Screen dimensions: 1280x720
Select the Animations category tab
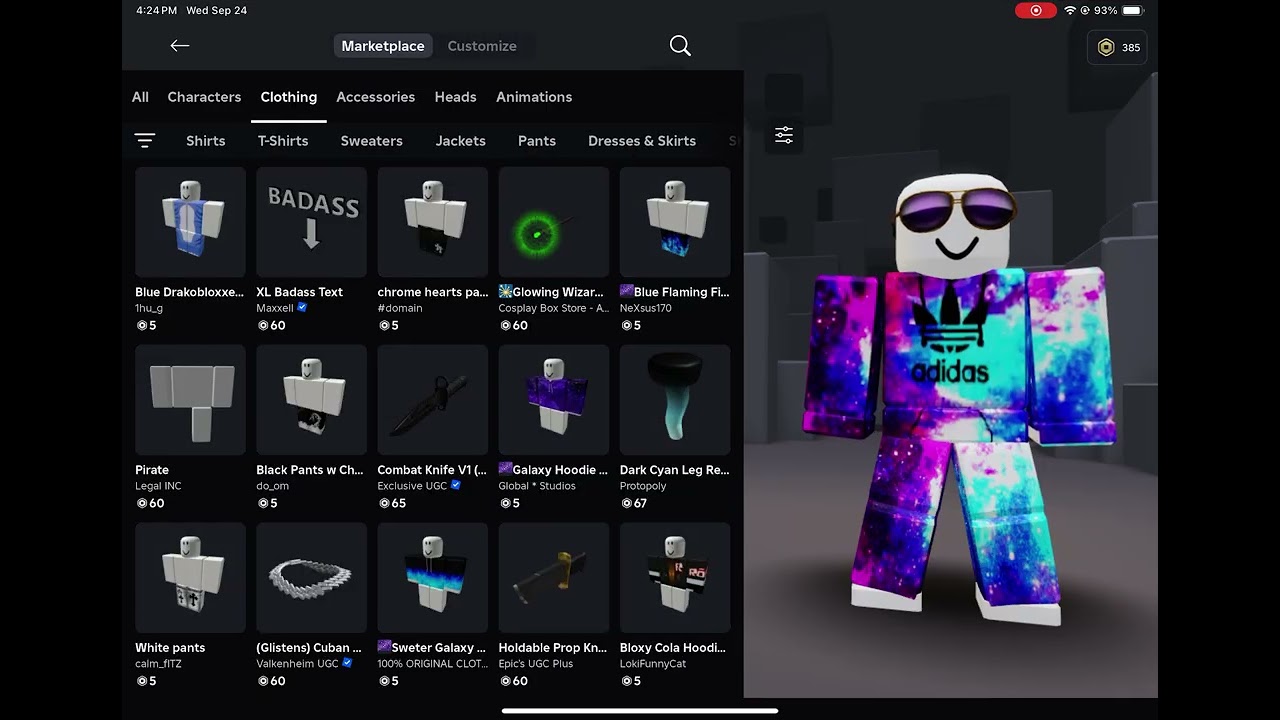(534, 97)
